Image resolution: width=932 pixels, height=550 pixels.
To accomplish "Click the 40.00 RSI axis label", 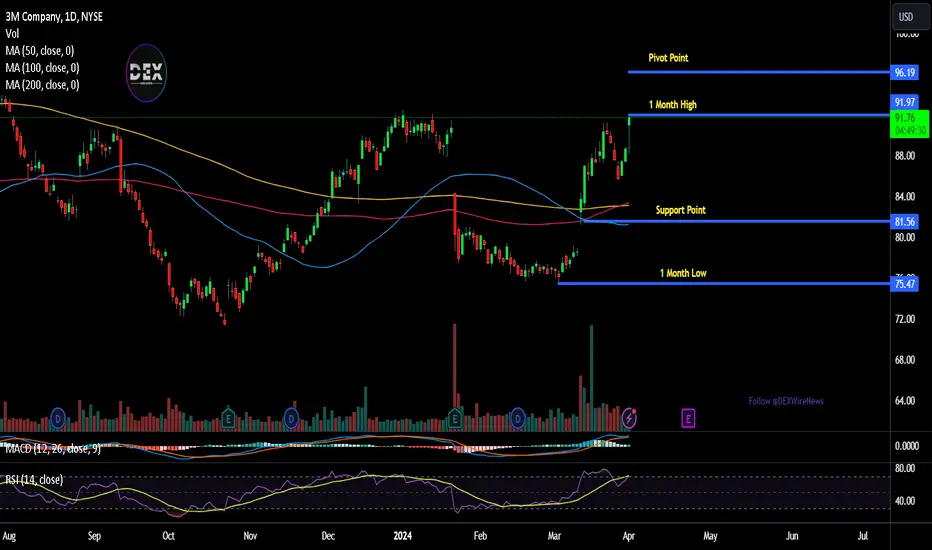I will (x=905, y=501).
